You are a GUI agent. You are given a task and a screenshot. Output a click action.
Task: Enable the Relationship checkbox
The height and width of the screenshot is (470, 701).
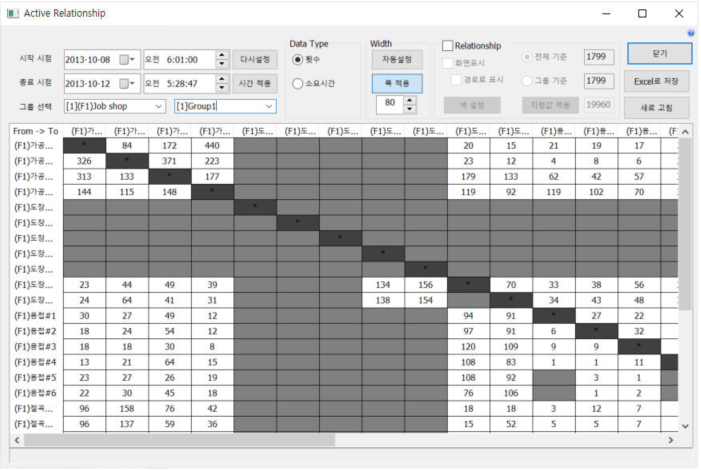click(447, 46)
